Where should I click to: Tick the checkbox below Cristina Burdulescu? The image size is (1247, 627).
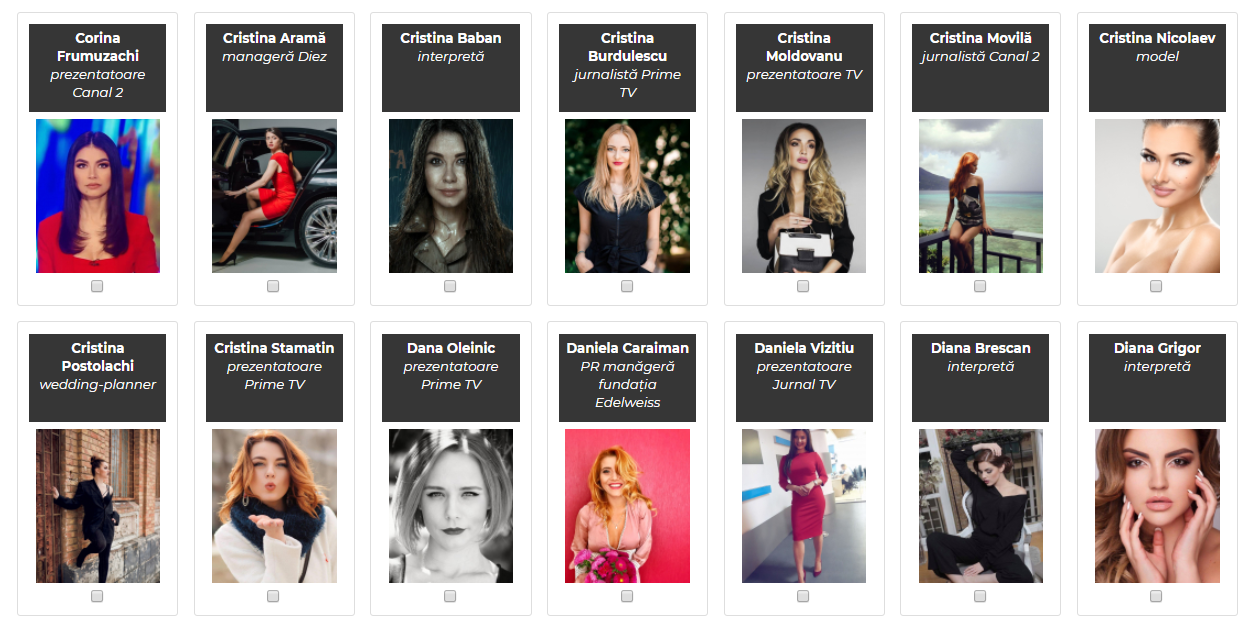click(627, 286)
